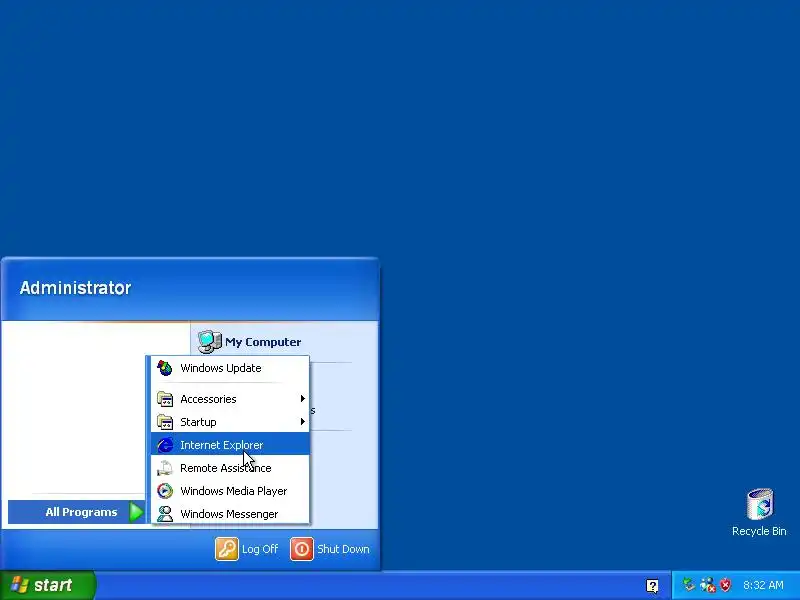Open Safely Remove Hardware tray icon

point(689,584)
